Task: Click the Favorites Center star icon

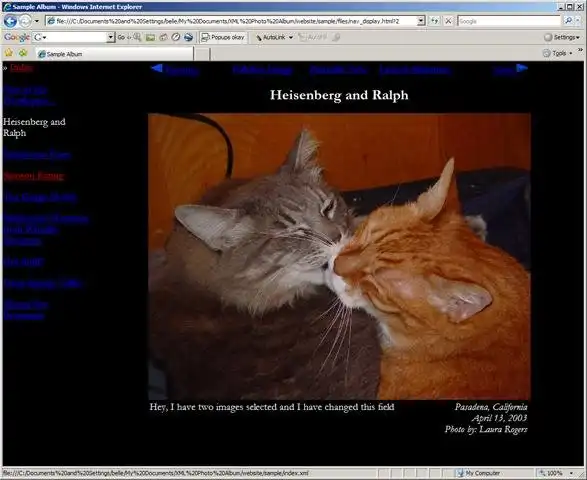Action: 9,53
